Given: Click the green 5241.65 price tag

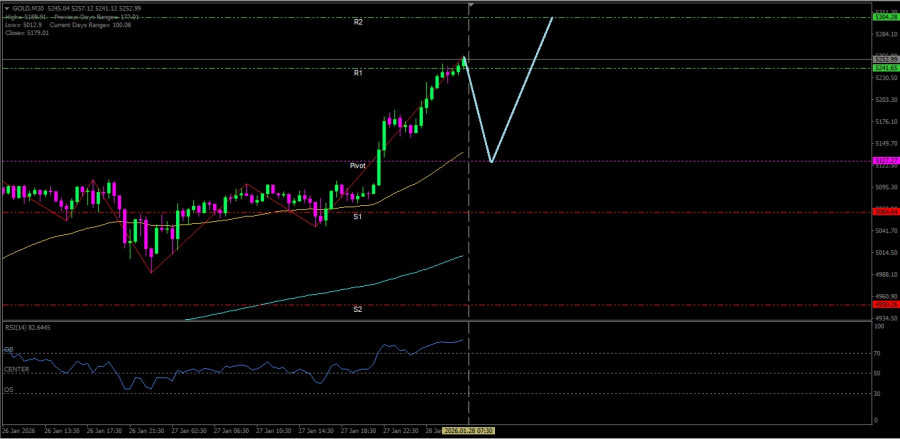Looking at the screenshot, I should tap(885, 68).
